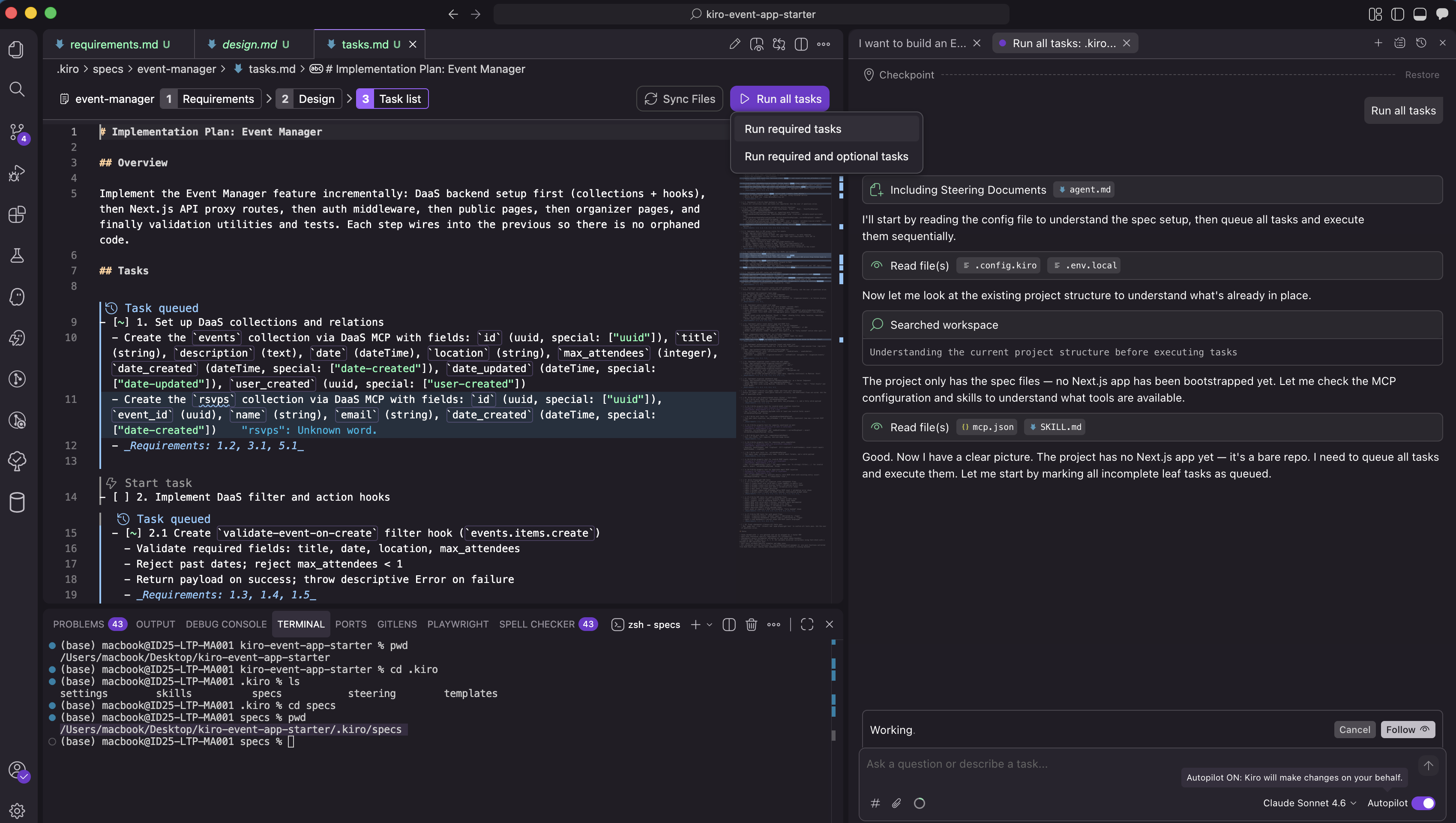Split the terminal pane
1456x823 pixels.
[x=729, y=624]
